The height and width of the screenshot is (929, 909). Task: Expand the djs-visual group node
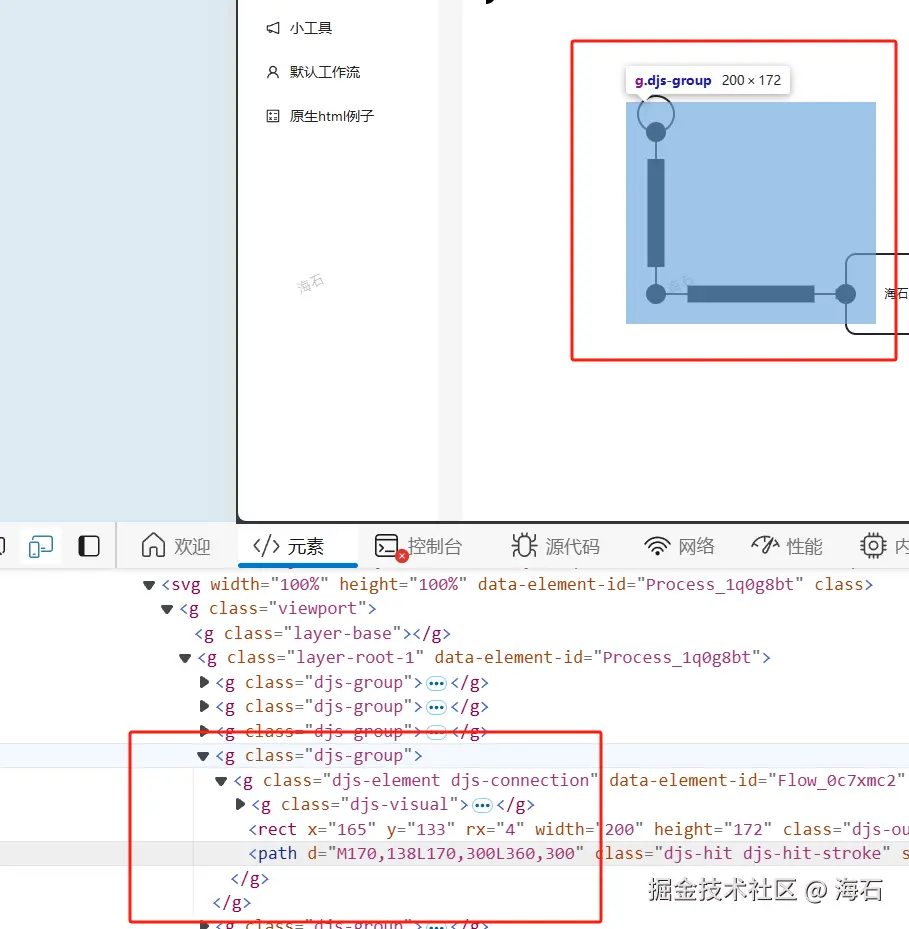click(x=240, y=805)
